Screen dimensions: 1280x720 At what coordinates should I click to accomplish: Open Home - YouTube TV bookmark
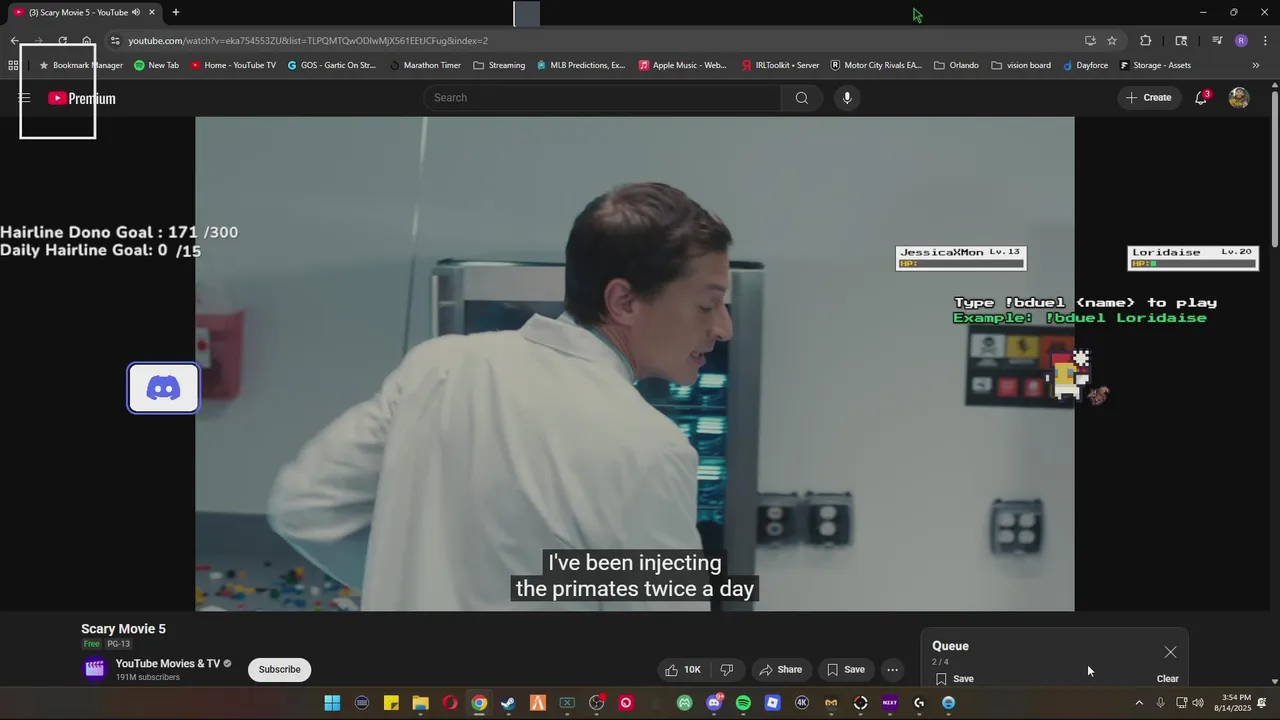[x=233, y=65]
